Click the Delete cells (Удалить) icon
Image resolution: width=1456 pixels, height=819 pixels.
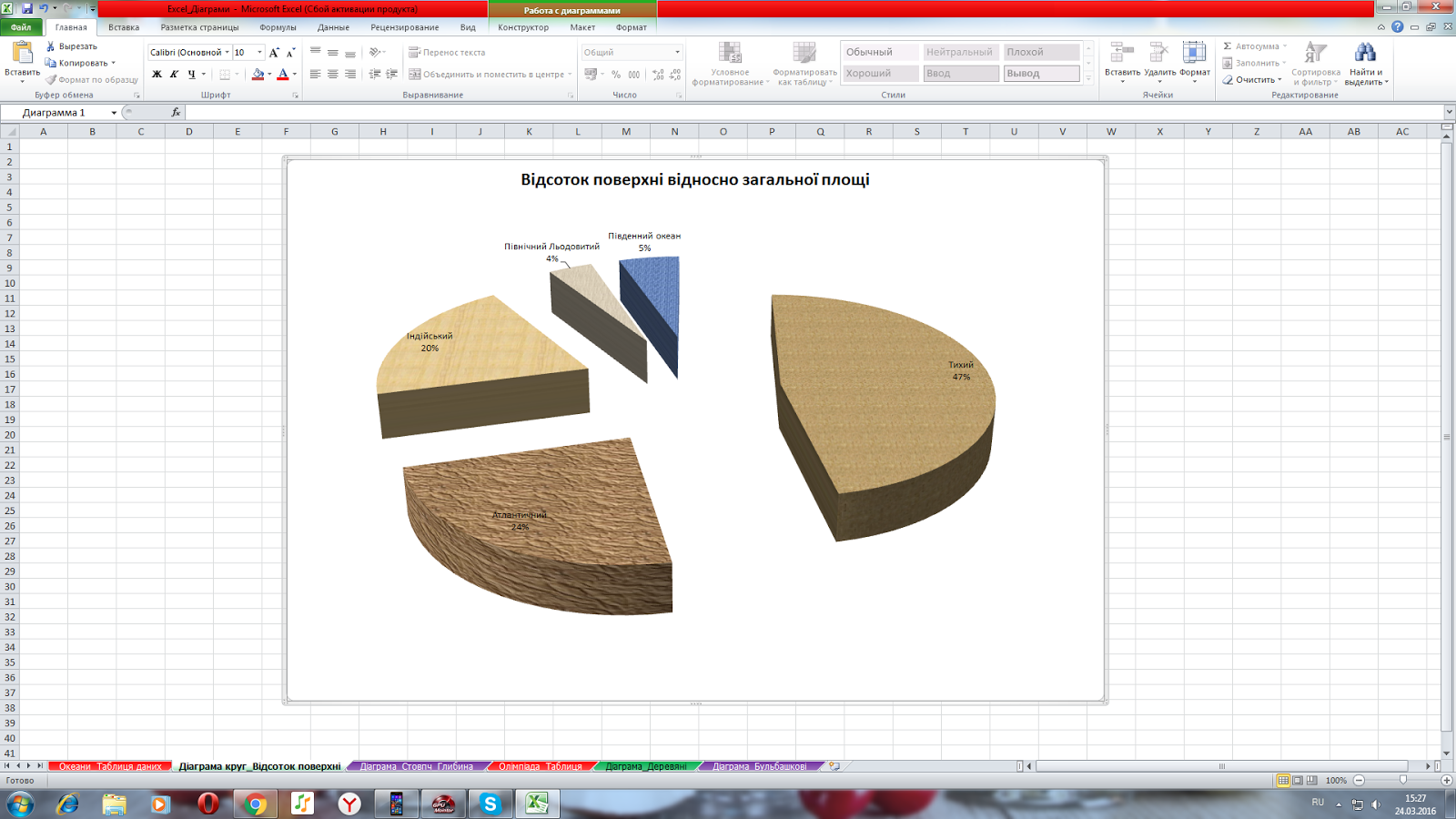(1159, 53)
